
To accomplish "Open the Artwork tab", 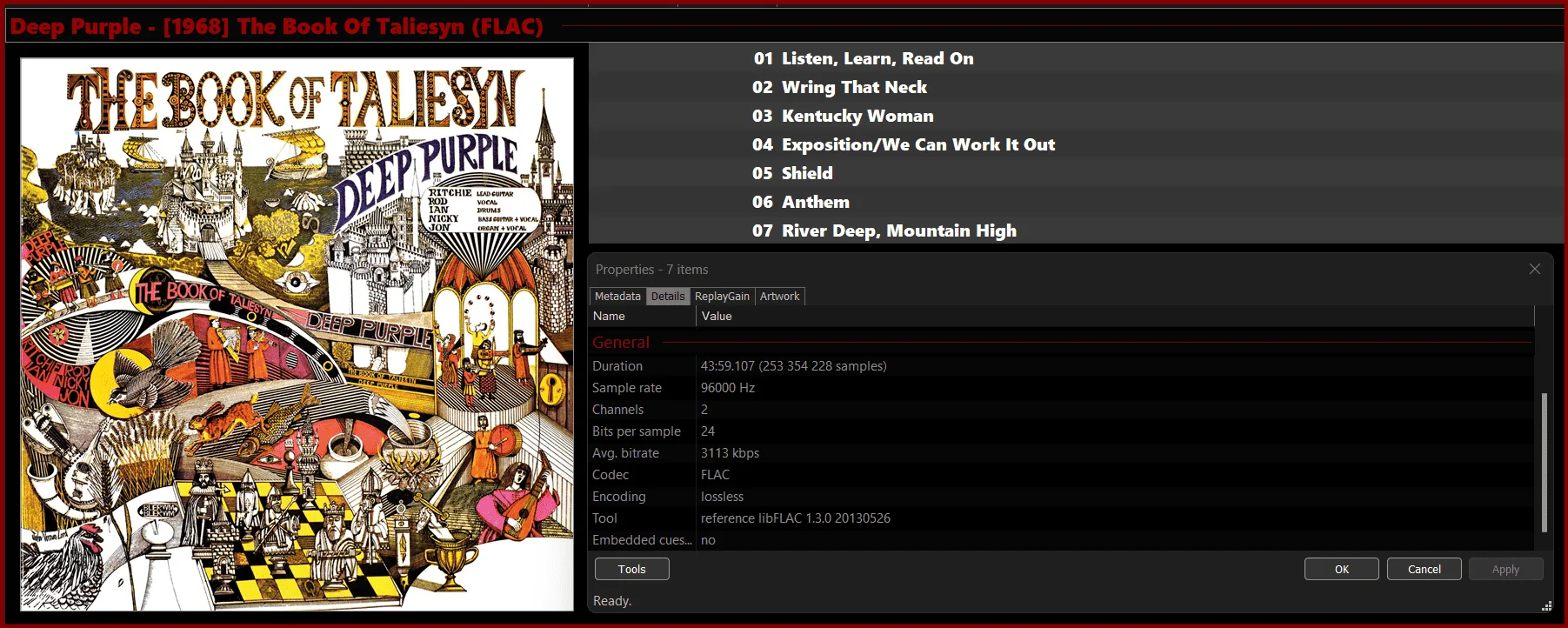I will click(779, 297).
